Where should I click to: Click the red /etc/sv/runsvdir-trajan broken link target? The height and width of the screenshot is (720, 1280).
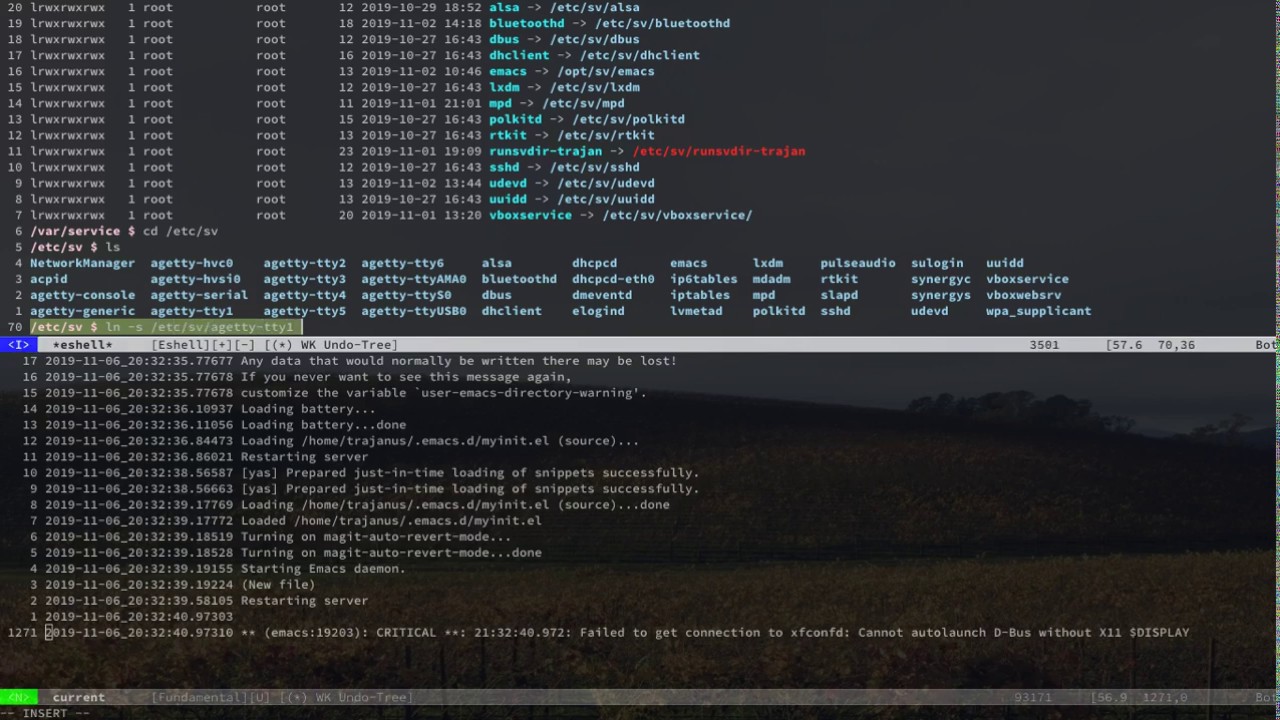coord(718,151)
